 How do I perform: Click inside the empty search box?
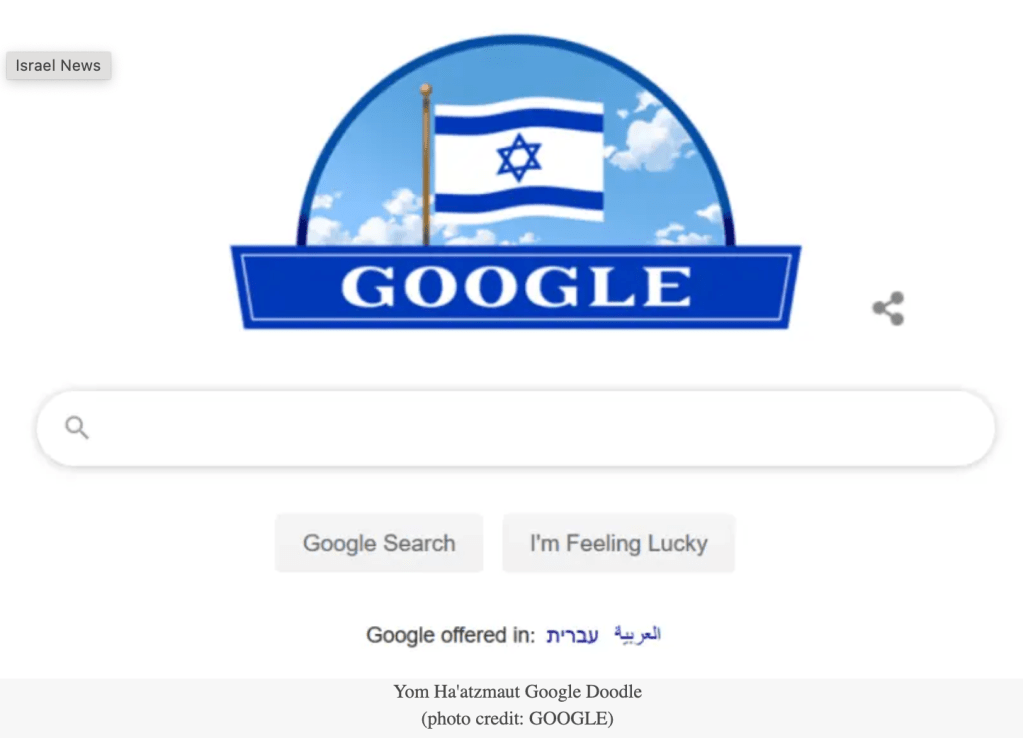(x=515, y=428)
